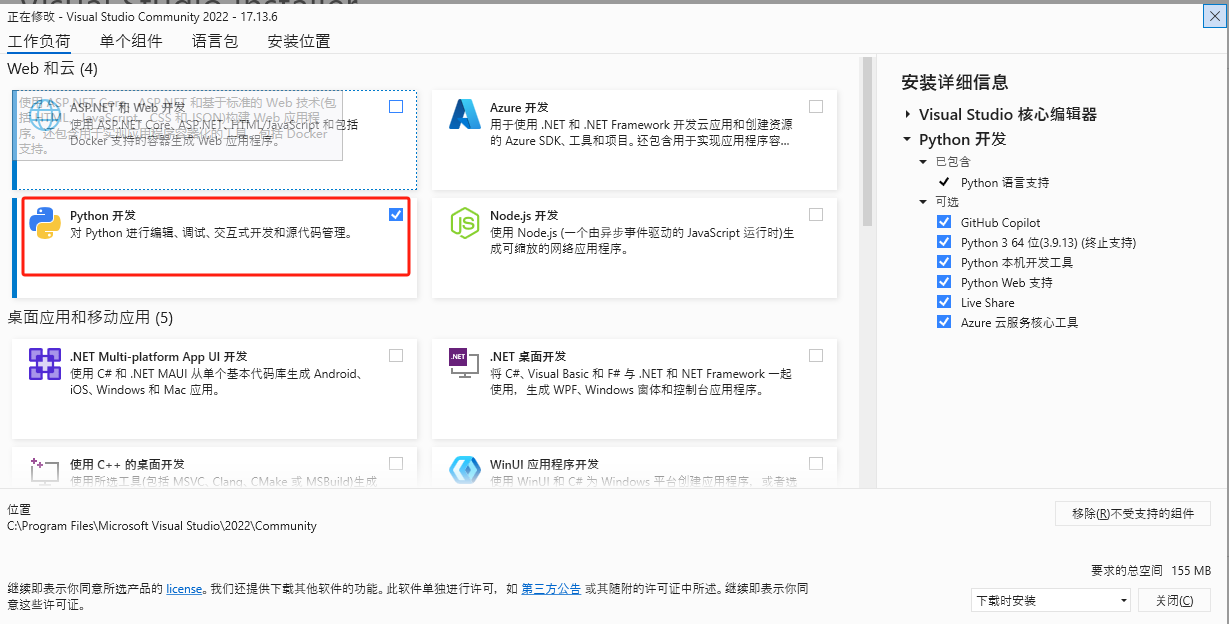Open the 下载时安装 install mode dropdown
The image size is (1229, 624).
[1051, 600]
